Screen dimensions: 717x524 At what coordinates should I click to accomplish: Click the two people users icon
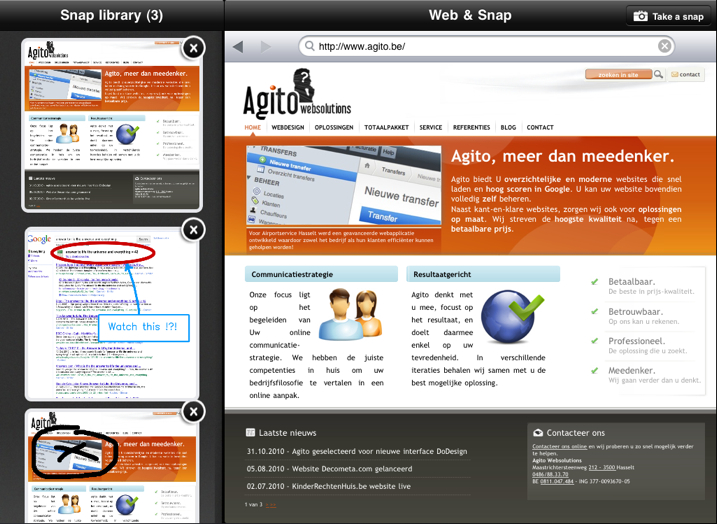pos(351,315)
